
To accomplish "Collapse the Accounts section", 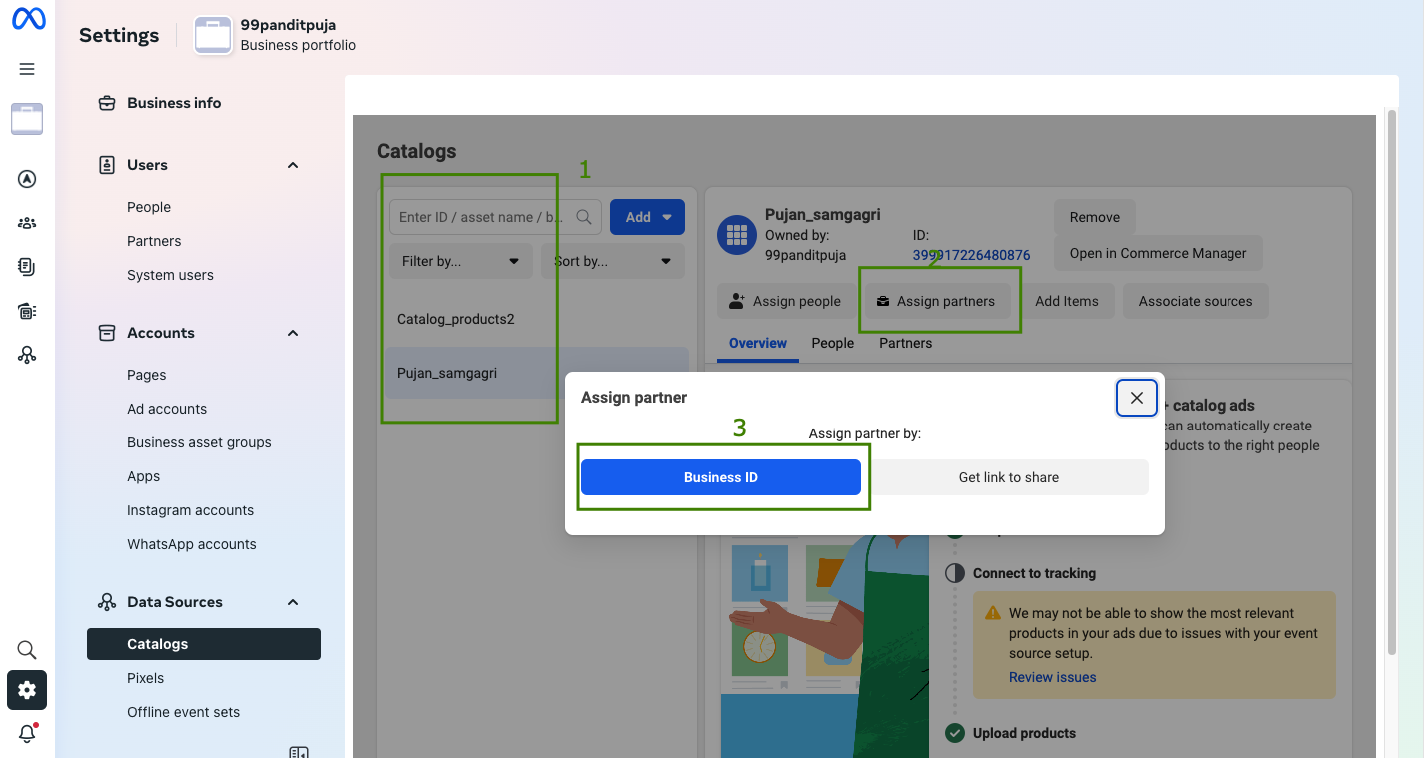I will 293,333.
